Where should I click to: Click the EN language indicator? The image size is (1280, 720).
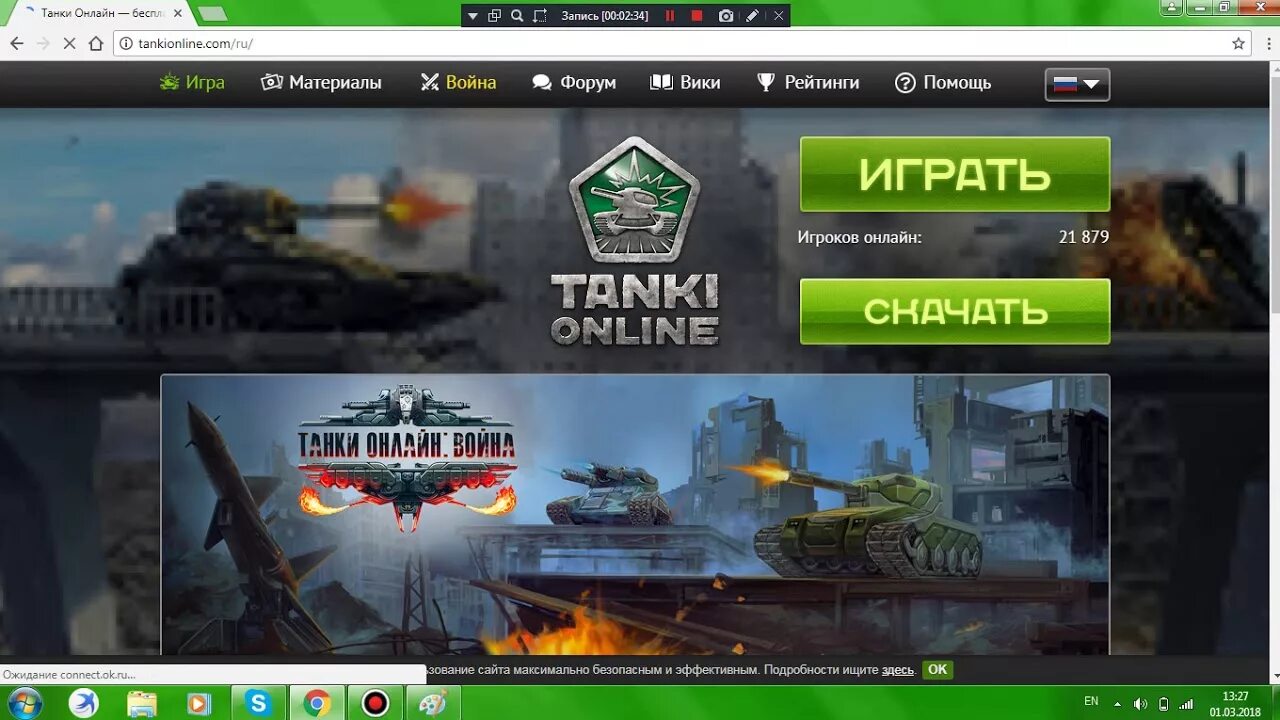pyautogui.click(x=1091, y=702)
